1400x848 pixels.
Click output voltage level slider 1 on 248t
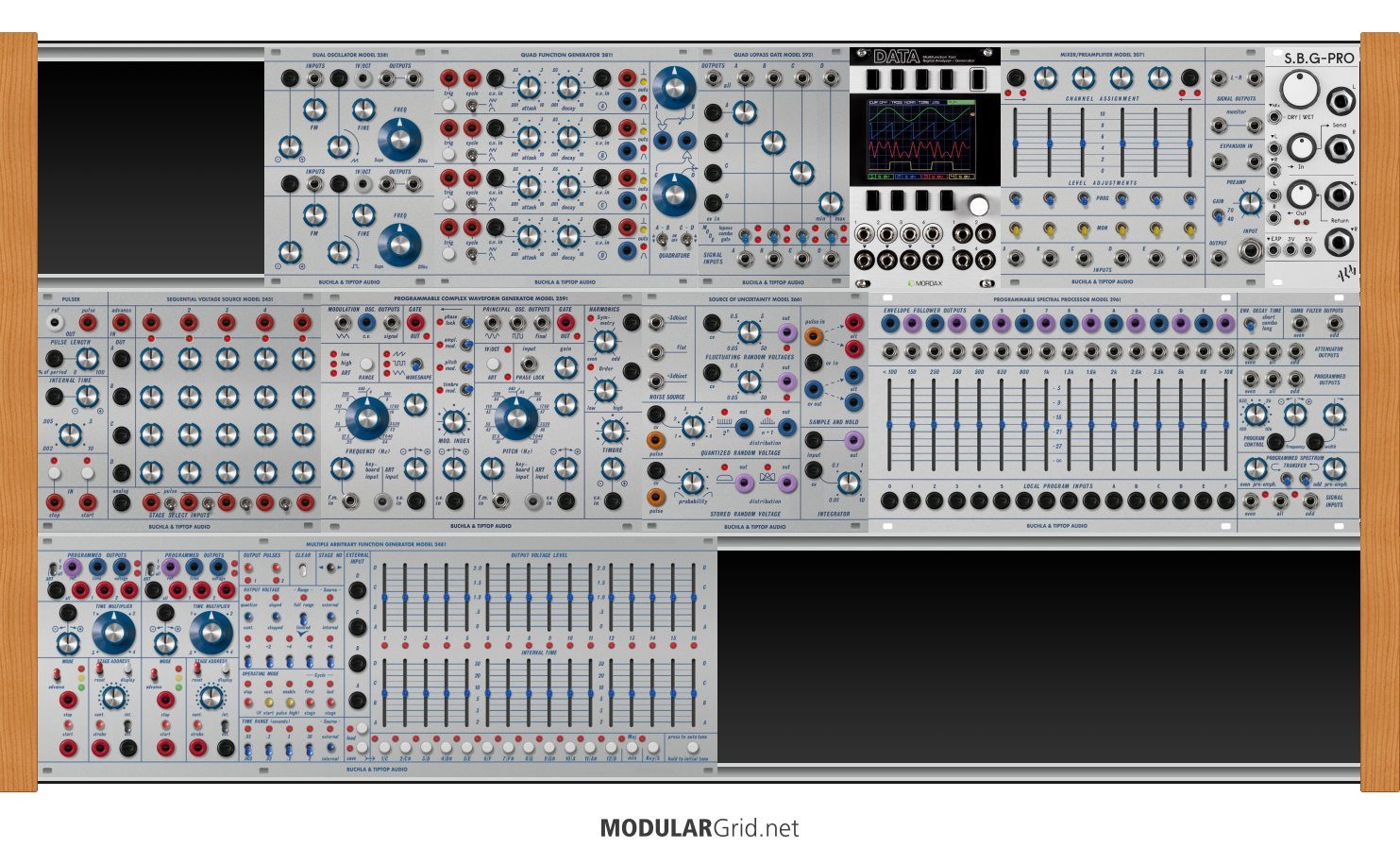point(384,598)
